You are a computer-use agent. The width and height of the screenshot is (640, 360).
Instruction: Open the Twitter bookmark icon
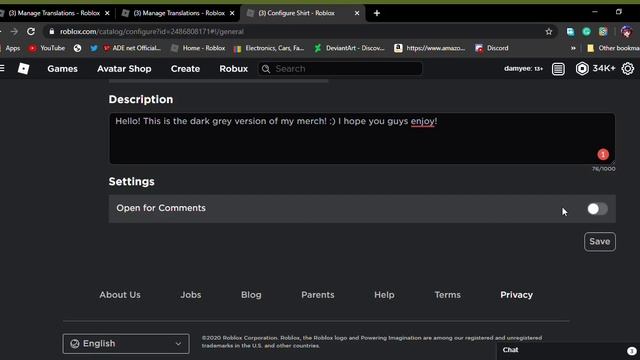pyautogui.click(x=94, y=48)
